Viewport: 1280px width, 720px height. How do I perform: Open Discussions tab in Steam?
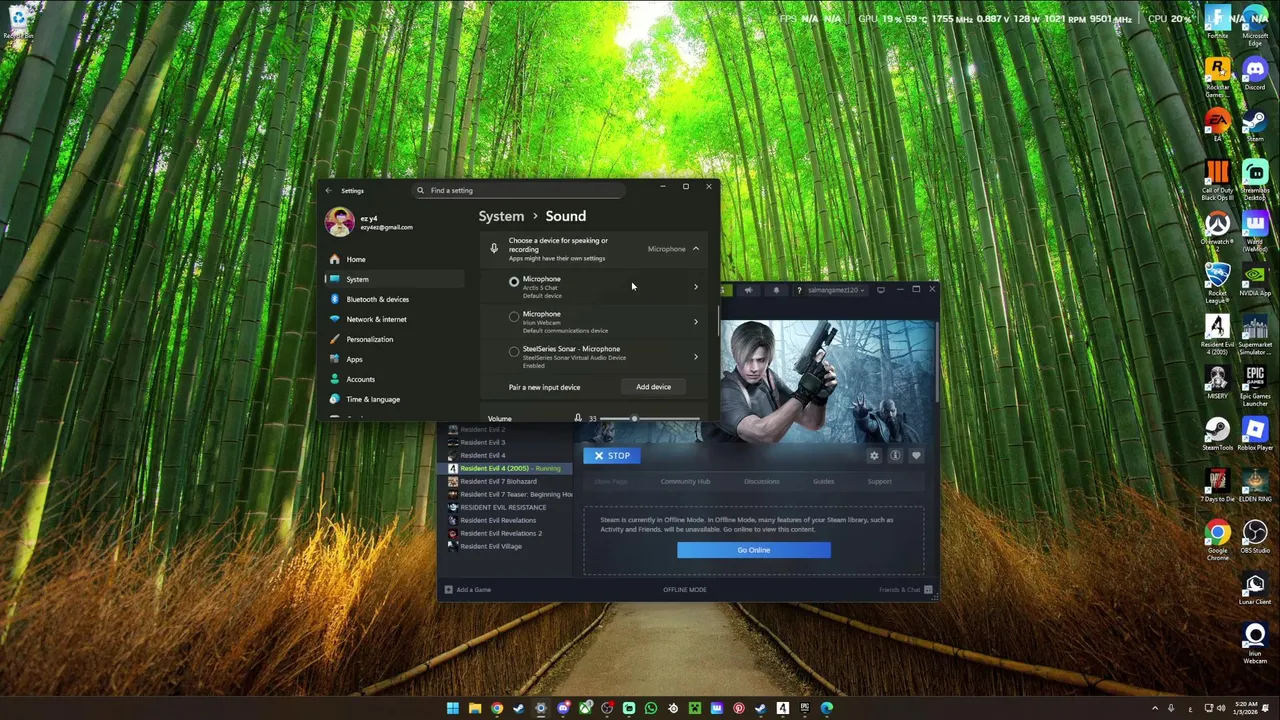pyautogui.click(x=761, y=482)
